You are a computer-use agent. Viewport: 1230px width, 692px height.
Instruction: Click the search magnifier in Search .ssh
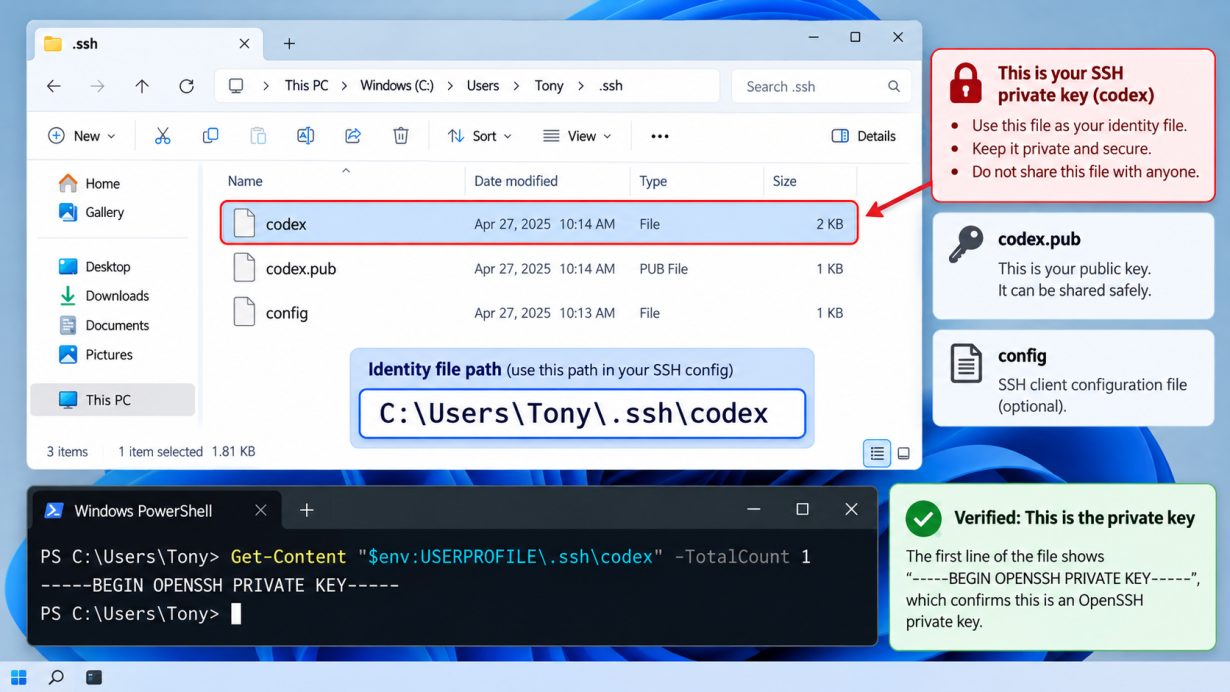894,86
